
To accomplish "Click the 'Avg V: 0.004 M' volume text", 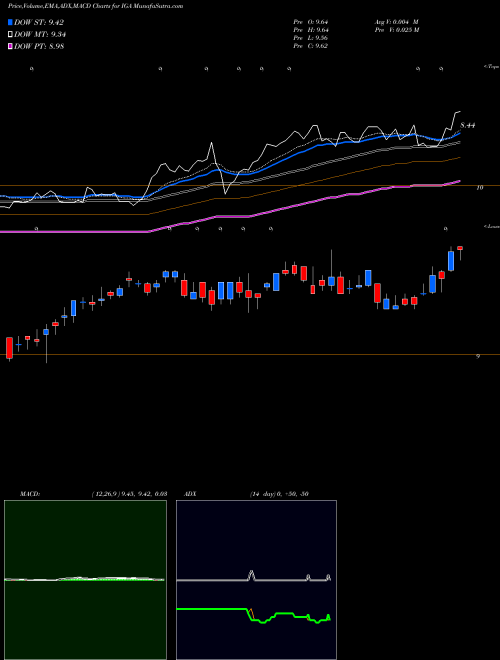I will pyautogui.click(x=396, y=22).
